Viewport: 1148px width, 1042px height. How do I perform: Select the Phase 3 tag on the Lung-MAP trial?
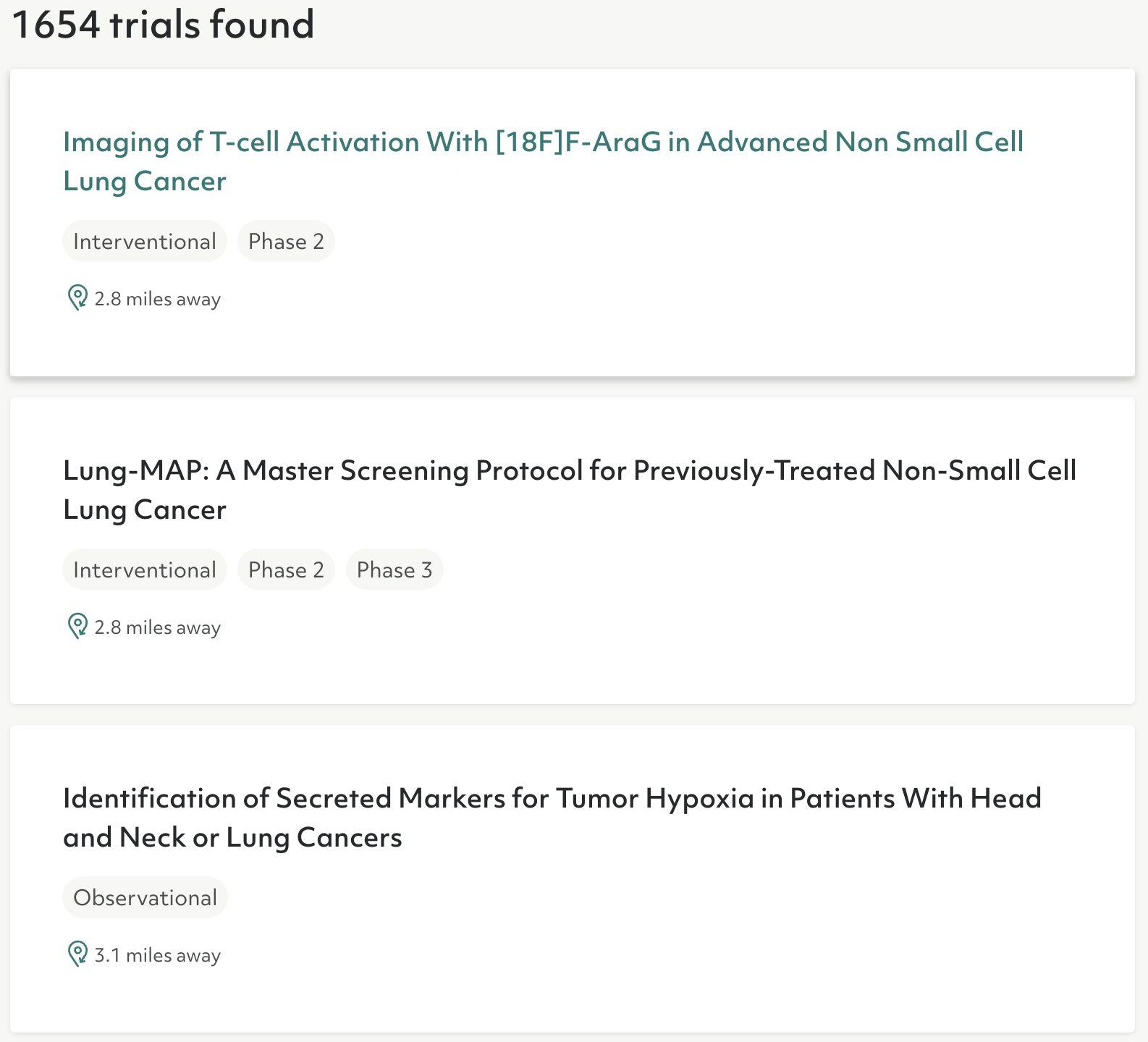tap(394, 570)
